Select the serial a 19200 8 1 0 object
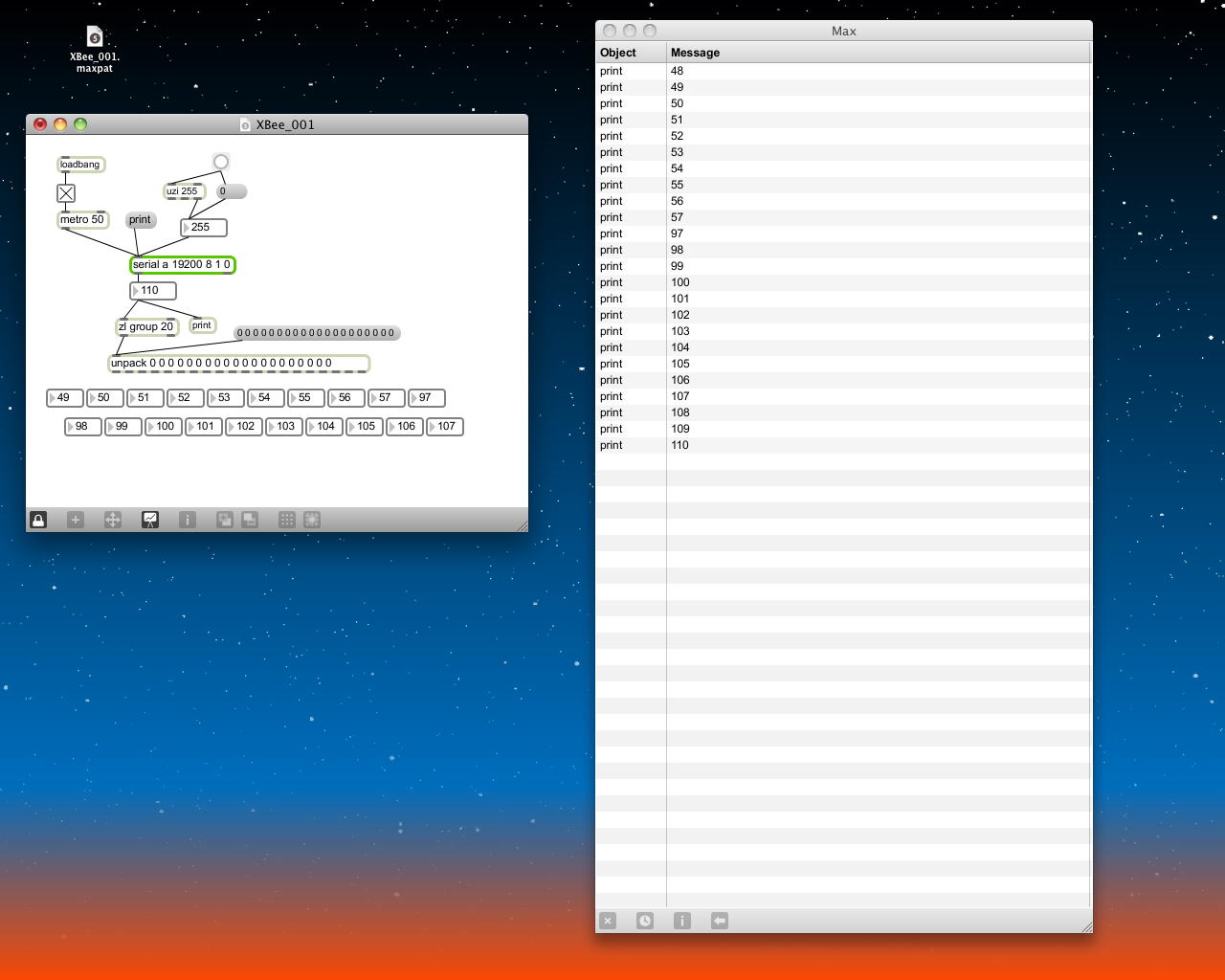Viewport: 1225px width, 980px height. (182, 265)
